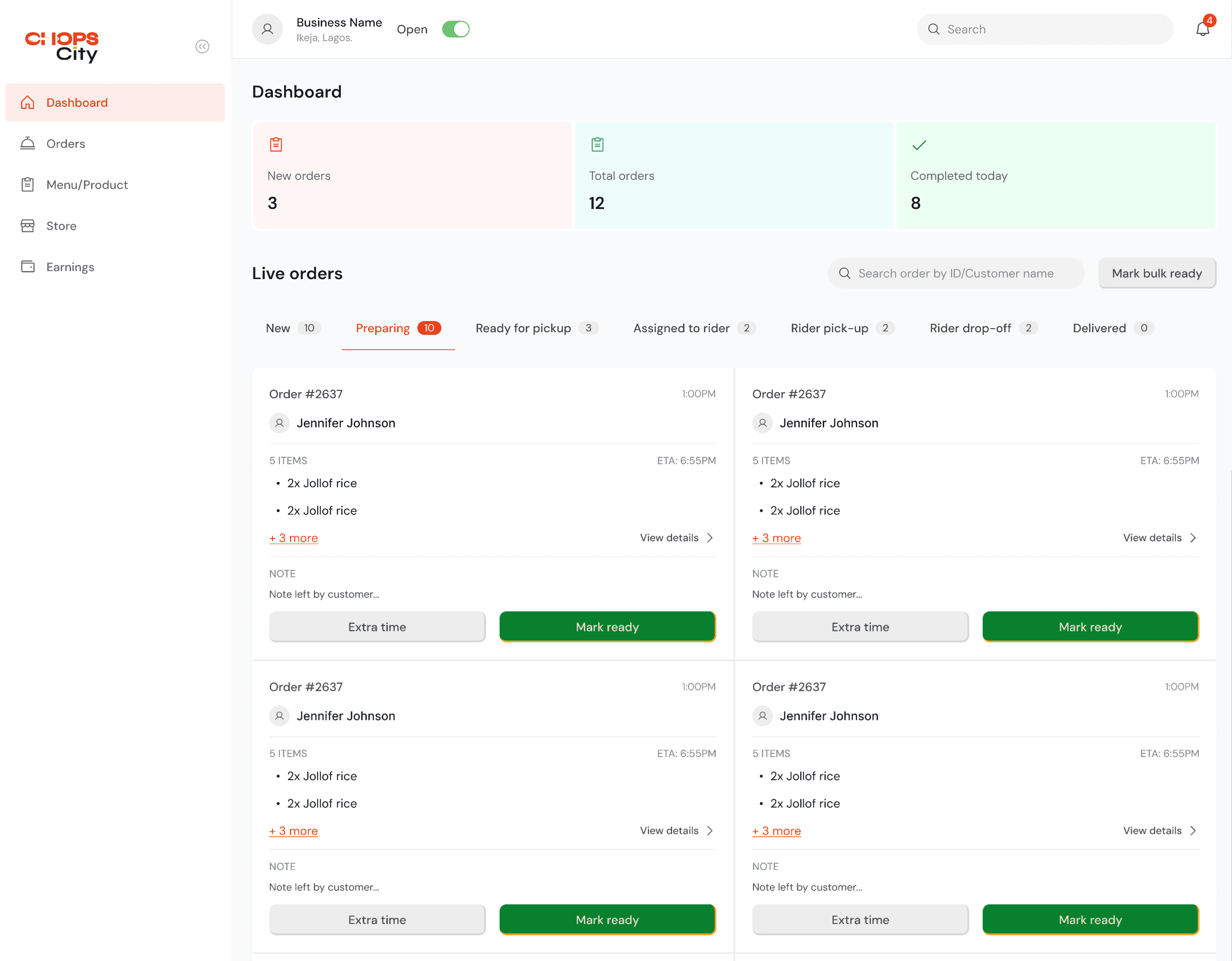Open Menu/Product in sidebar
The image size is (1232, 961).
click(x=114, y=185)
